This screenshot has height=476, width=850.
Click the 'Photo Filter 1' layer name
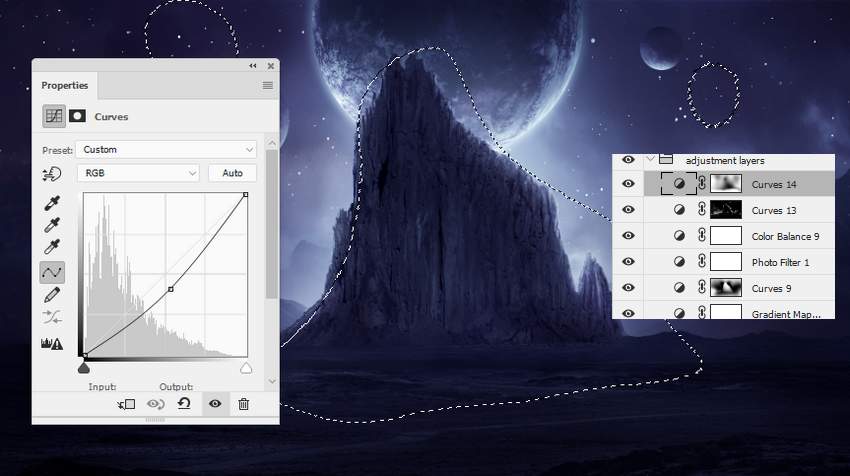[780, 262]
